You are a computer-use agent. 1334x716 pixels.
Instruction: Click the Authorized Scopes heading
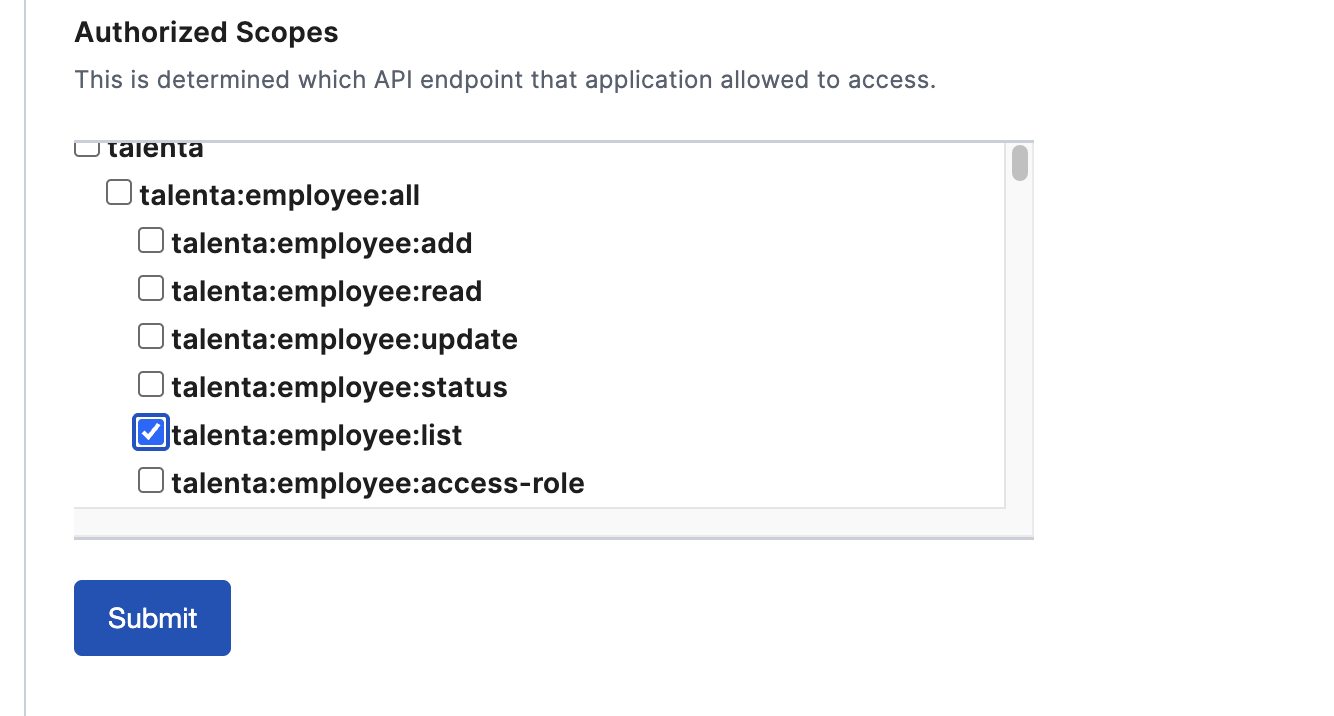(x=206, y=33)
